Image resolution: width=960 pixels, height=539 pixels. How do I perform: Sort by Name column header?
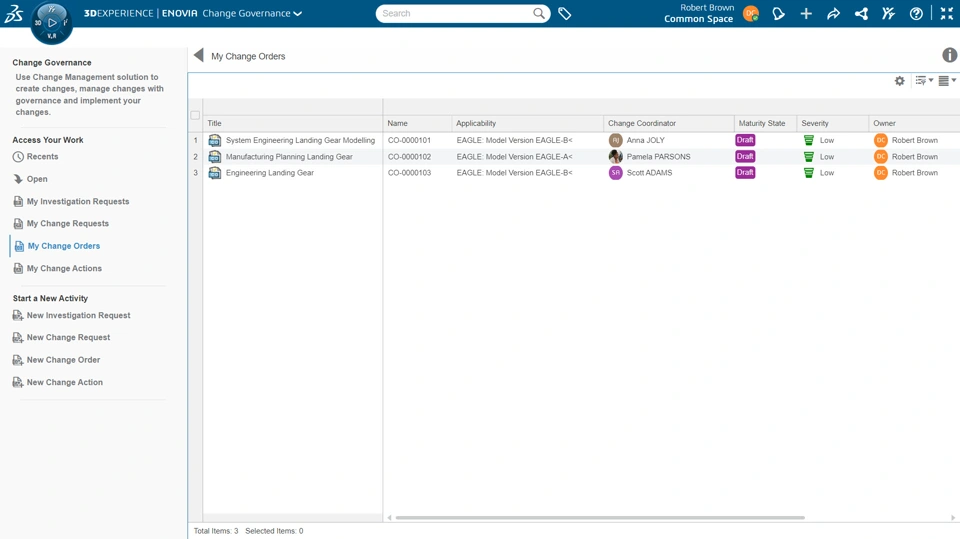(x=397, y=123)
